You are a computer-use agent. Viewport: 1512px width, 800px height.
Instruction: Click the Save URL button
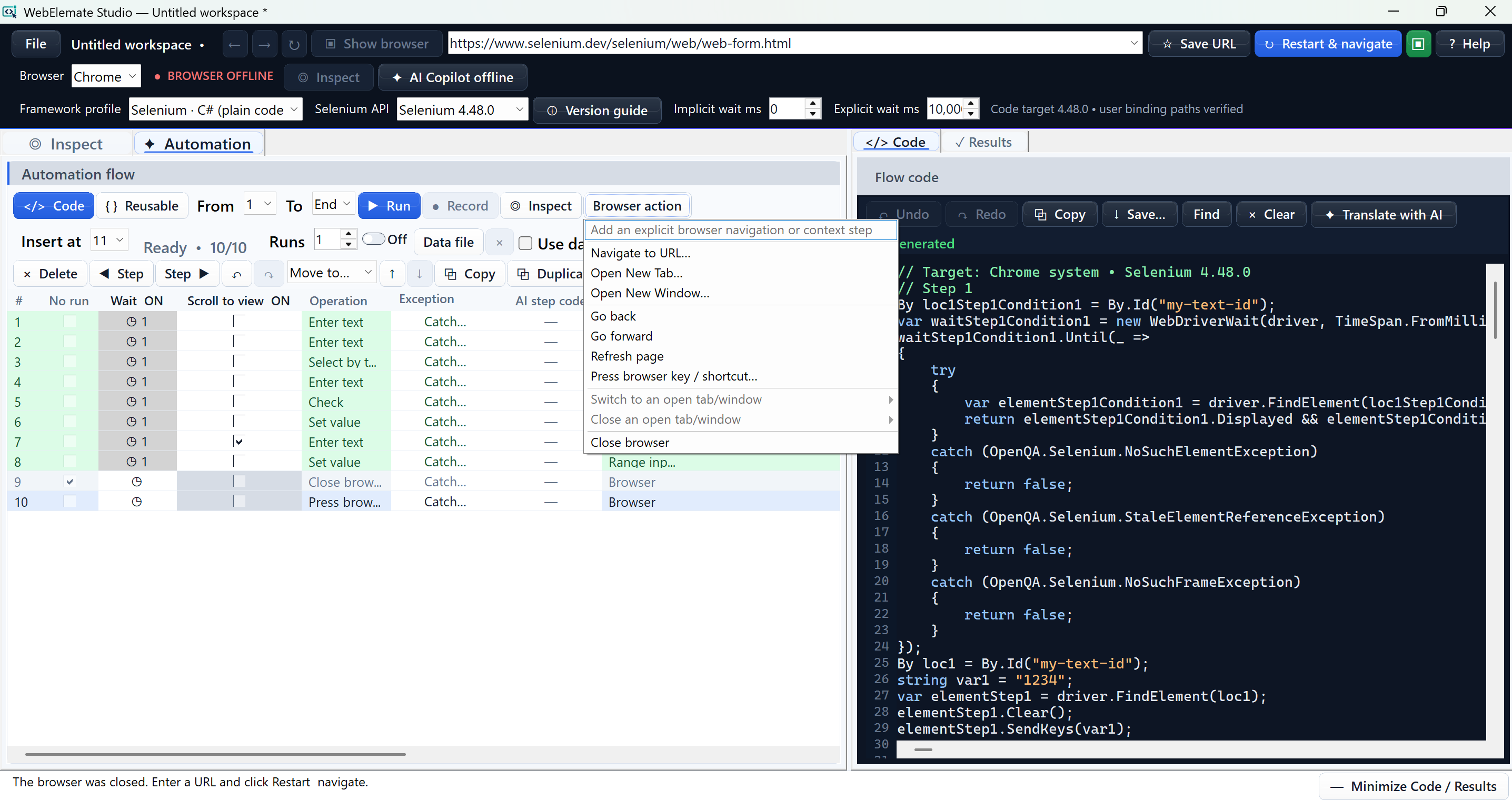(1199, 44)
